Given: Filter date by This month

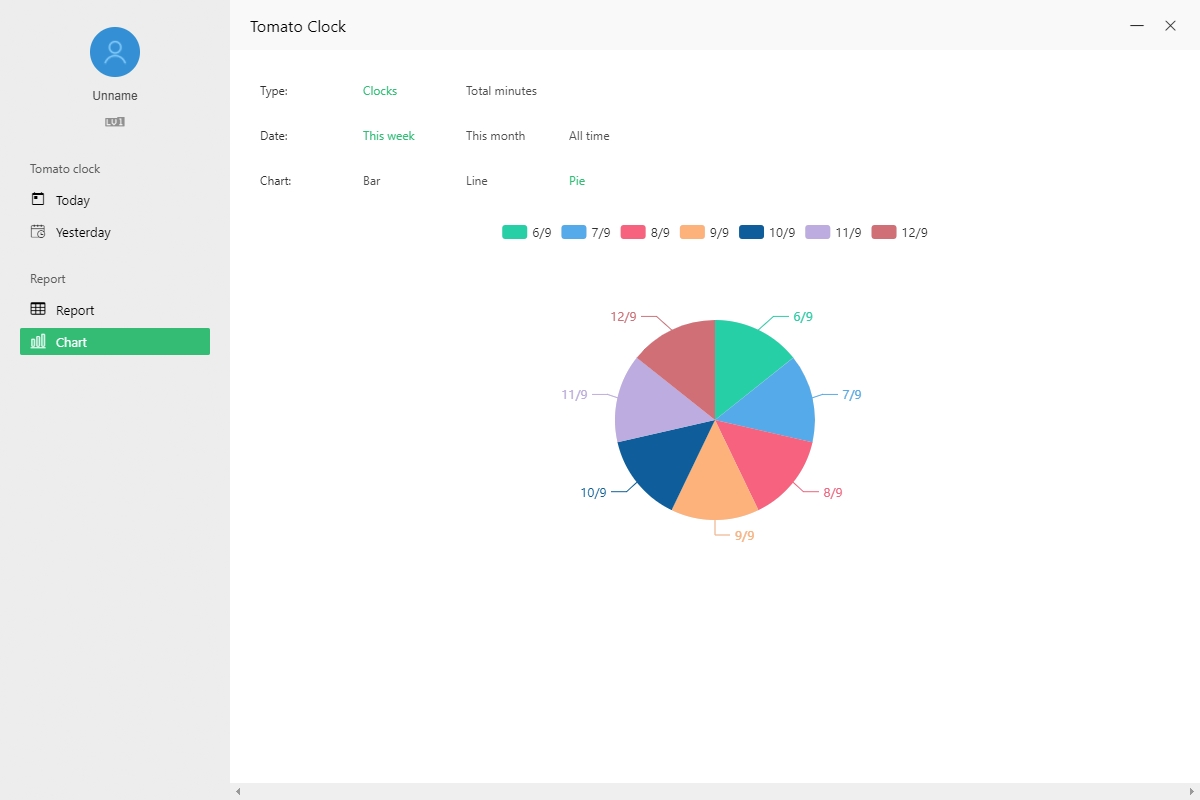Looking at the screenshot, I should [495, 136].
